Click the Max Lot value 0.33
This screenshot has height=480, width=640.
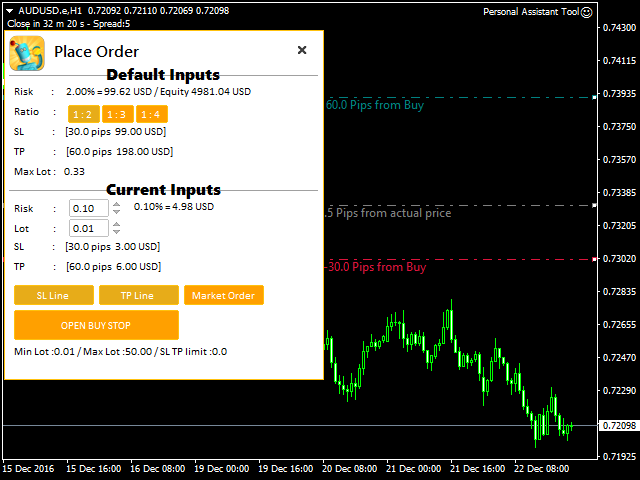click(x=74, y=171)
